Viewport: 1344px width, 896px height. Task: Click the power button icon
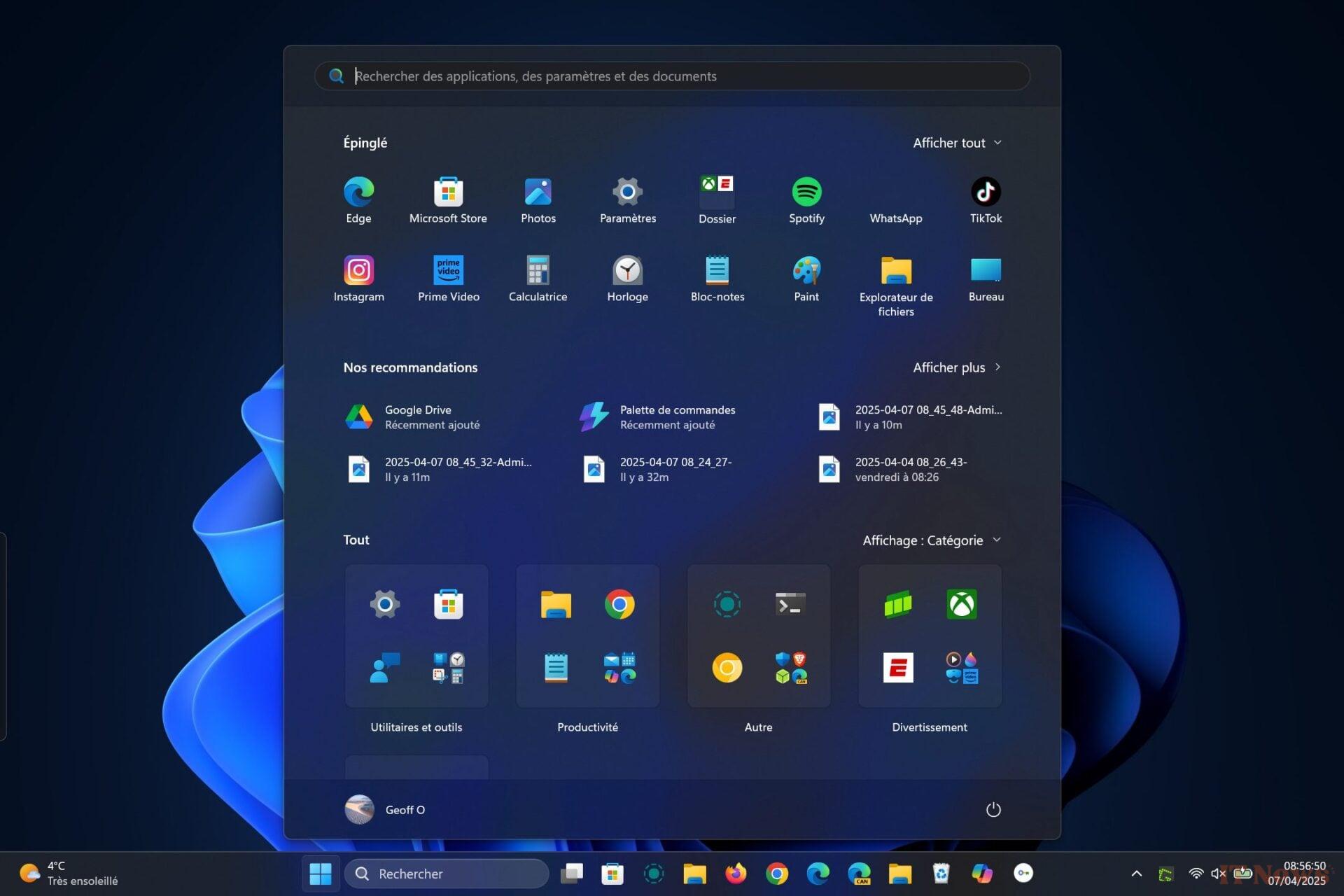993,810
